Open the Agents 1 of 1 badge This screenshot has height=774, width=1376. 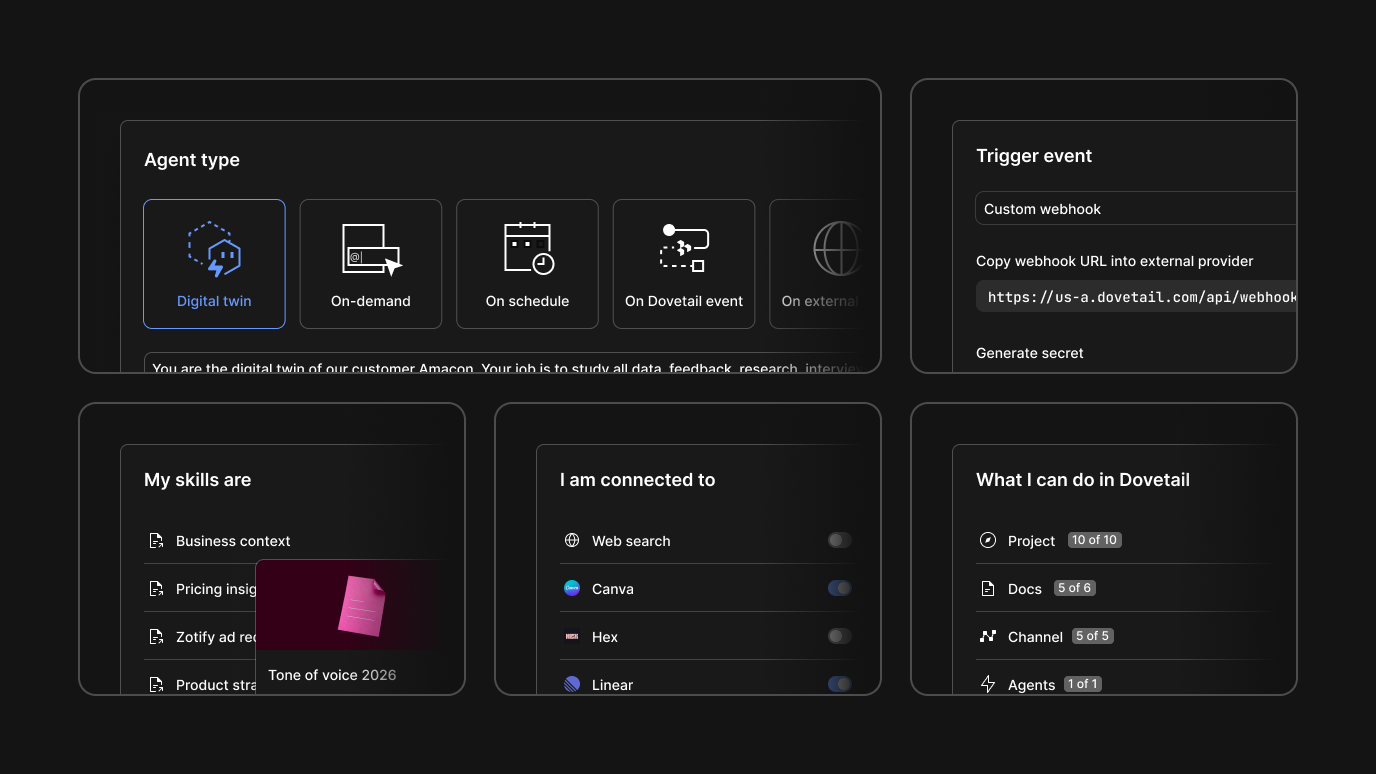1082,684
